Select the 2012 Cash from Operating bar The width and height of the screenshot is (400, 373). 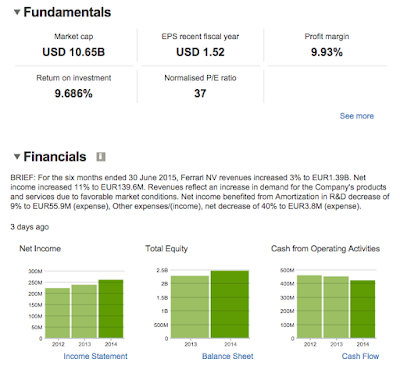coord(310,307)
